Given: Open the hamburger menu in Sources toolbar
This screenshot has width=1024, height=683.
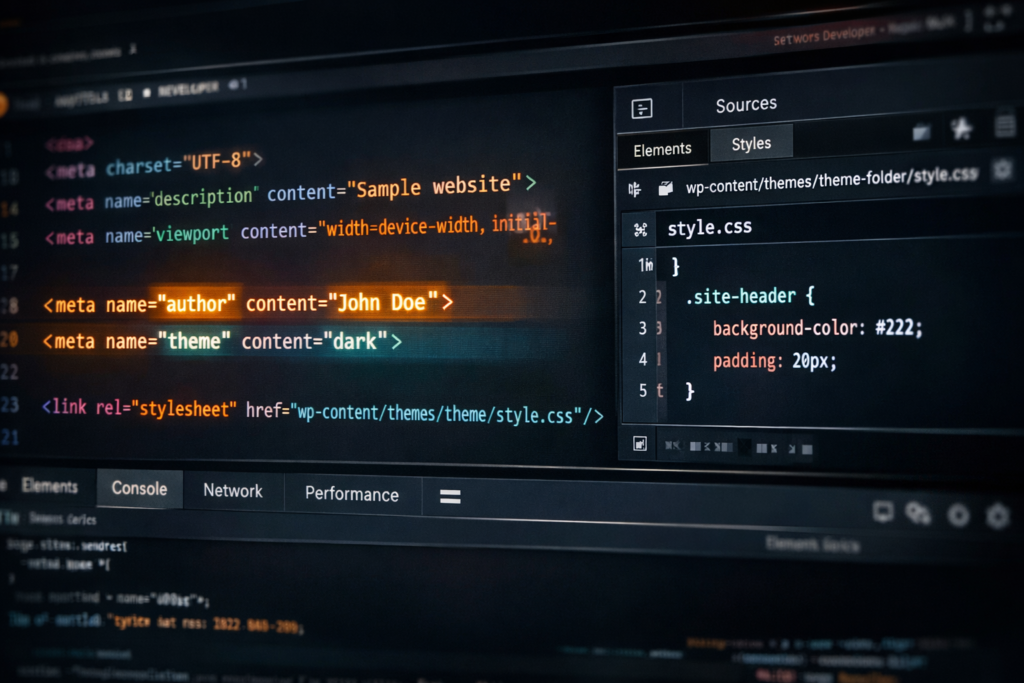Looking at the screenshot, I should pos(1005,126).
